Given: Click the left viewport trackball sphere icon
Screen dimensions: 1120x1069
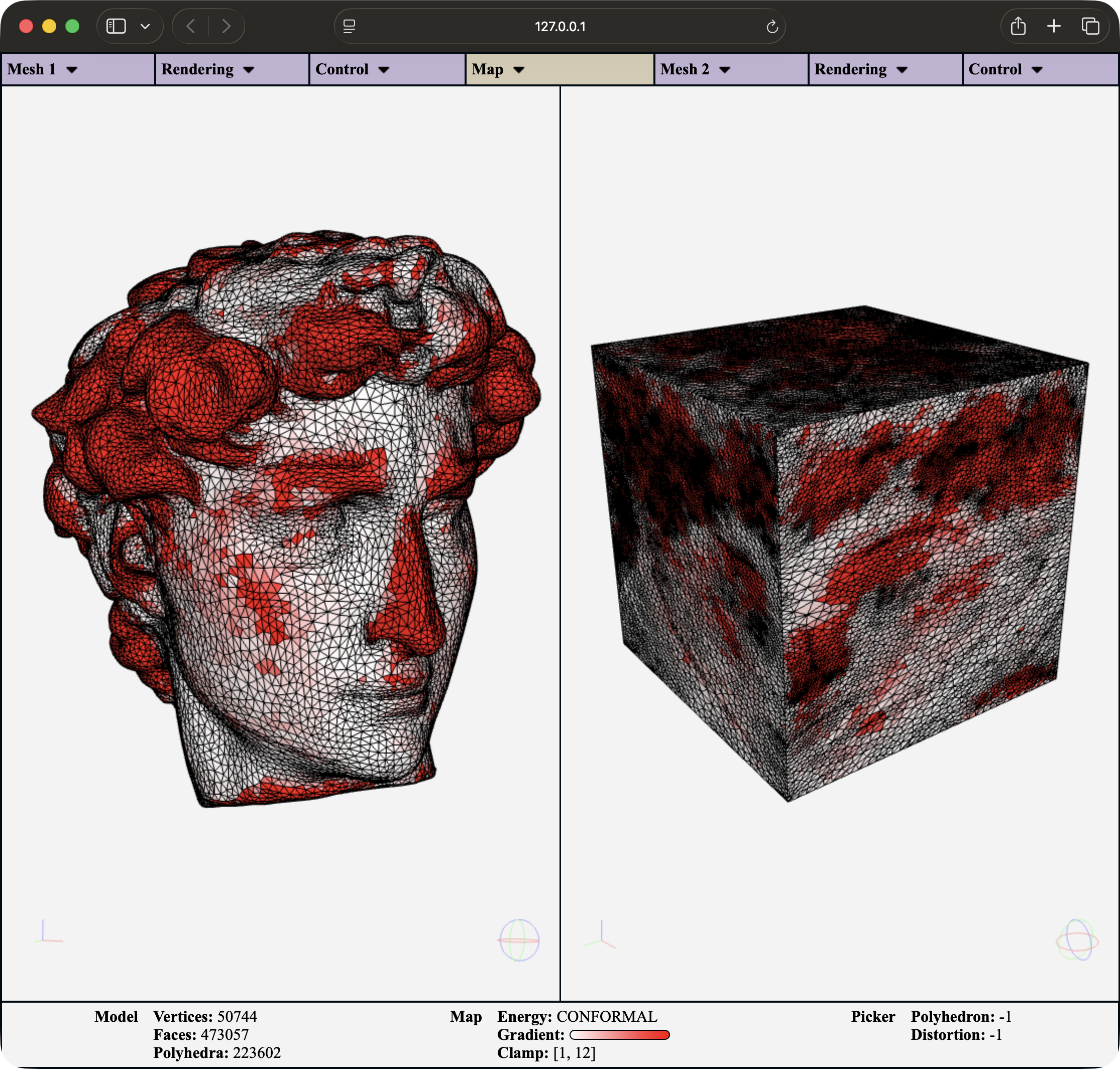Looking at the screenshot, I should point(518,940).
